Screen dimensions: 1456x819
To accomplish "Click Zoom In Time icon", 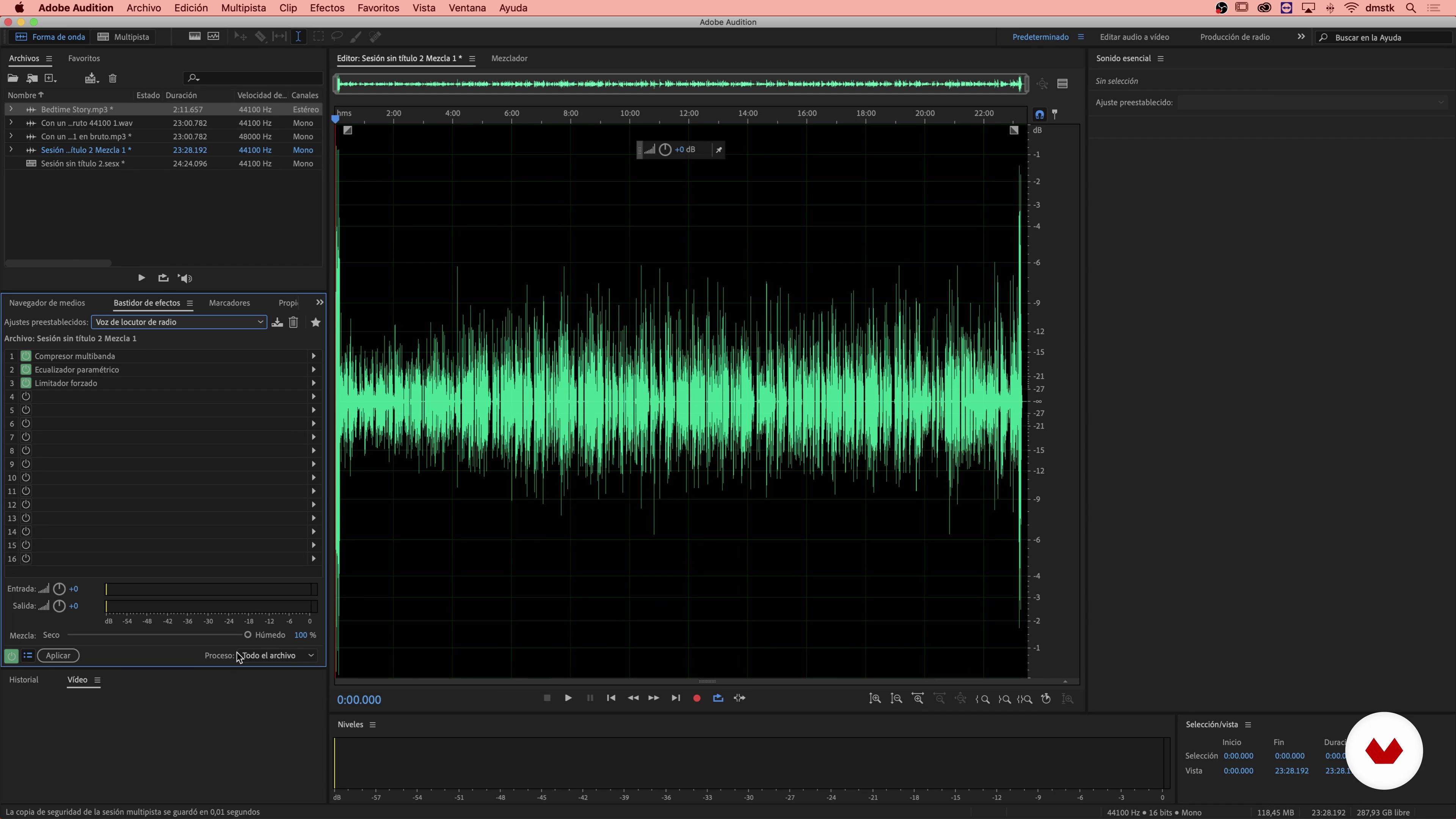I will [918, 698].
